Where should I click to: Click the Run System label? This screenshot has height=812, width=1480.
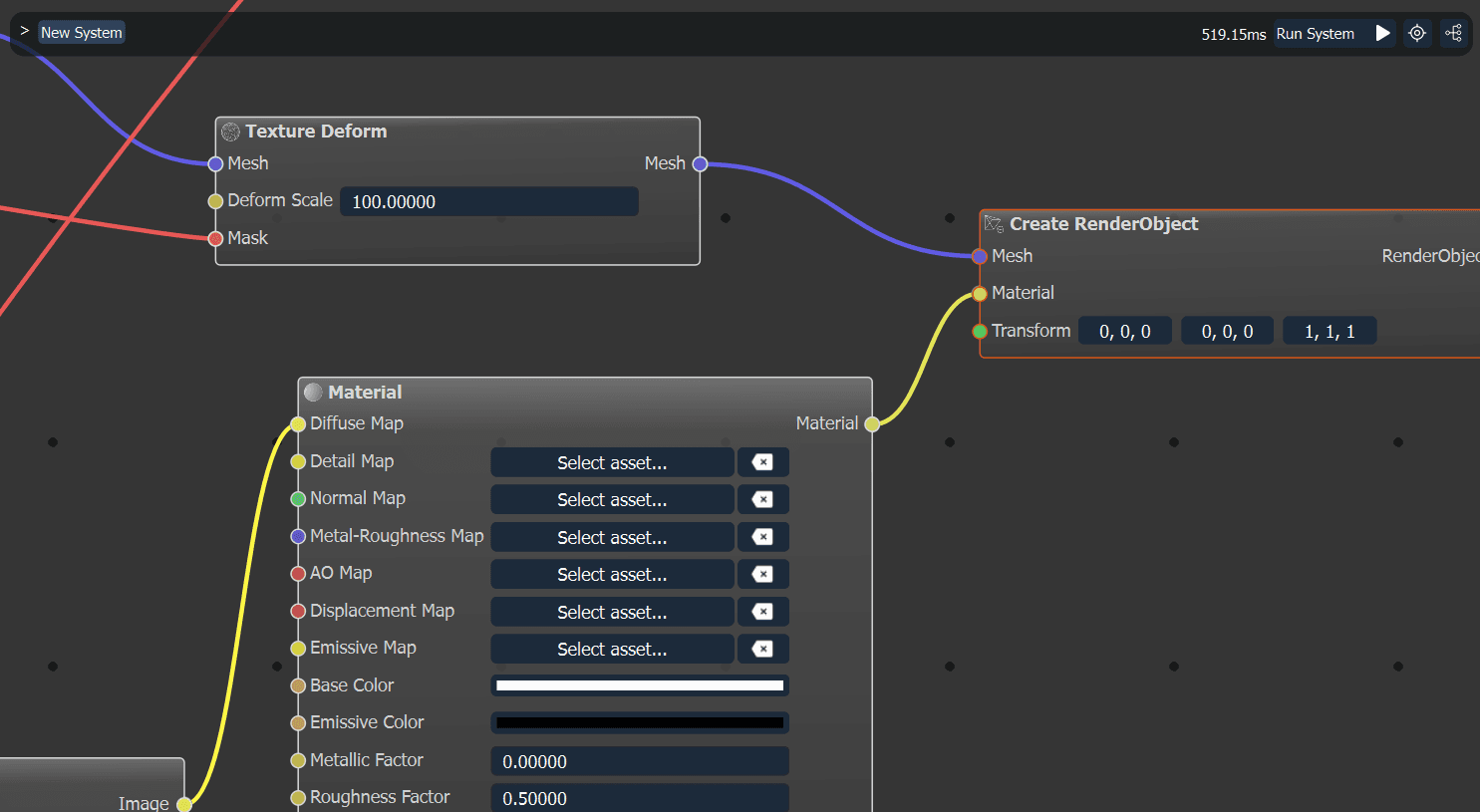[1315, 34]
